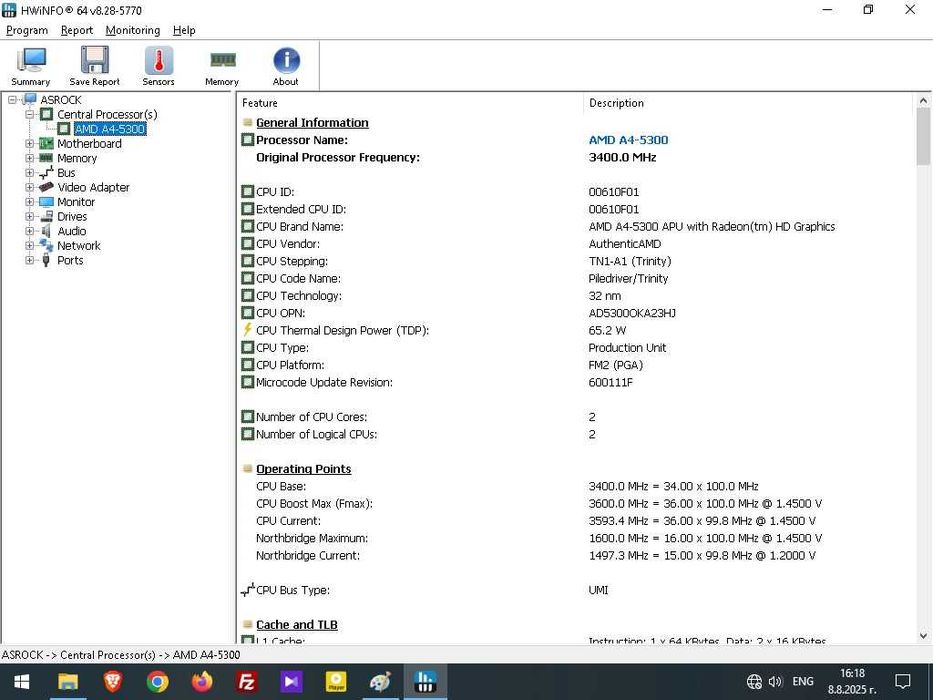Open File Explorer from the taskbar
Image resolution: width=933 pixels, height=700 pixels.
[x=67, y=682]
